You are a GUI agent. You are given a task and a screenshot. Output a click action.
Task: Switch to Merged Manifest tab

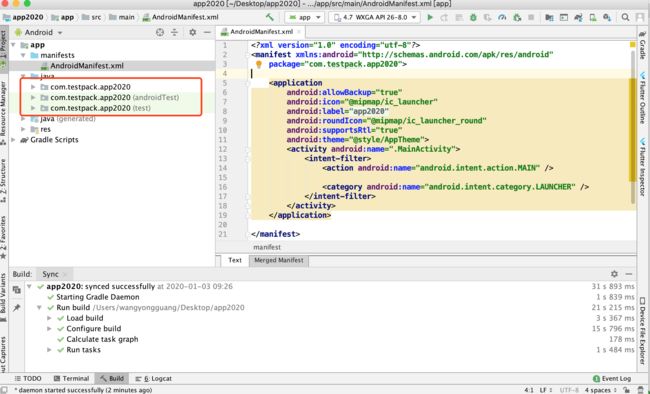click(279, 260)
